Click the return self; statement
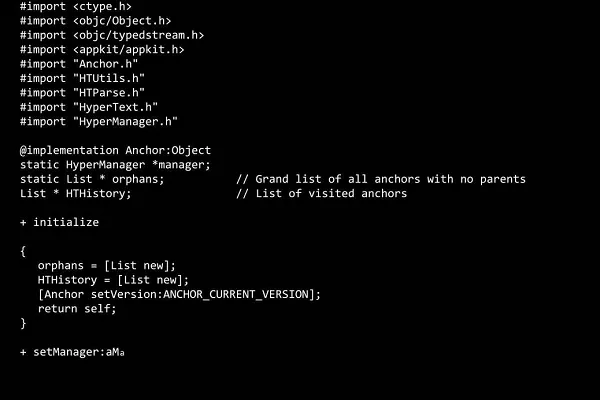Image resolution: width=600 pixels, height=400 pixels. click(77, 308)
